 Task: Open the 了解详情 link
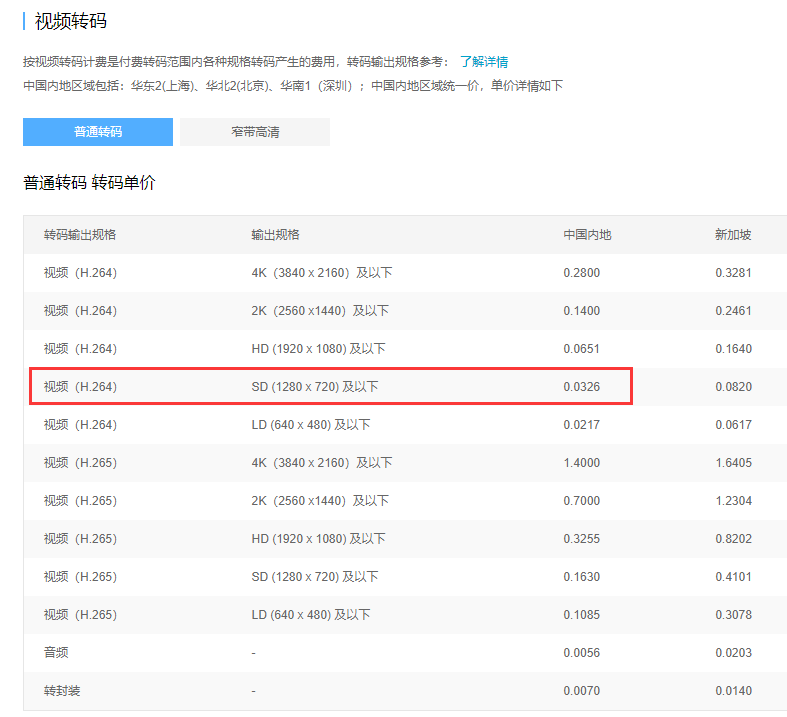pyautogui.click(x=484, y=62)
